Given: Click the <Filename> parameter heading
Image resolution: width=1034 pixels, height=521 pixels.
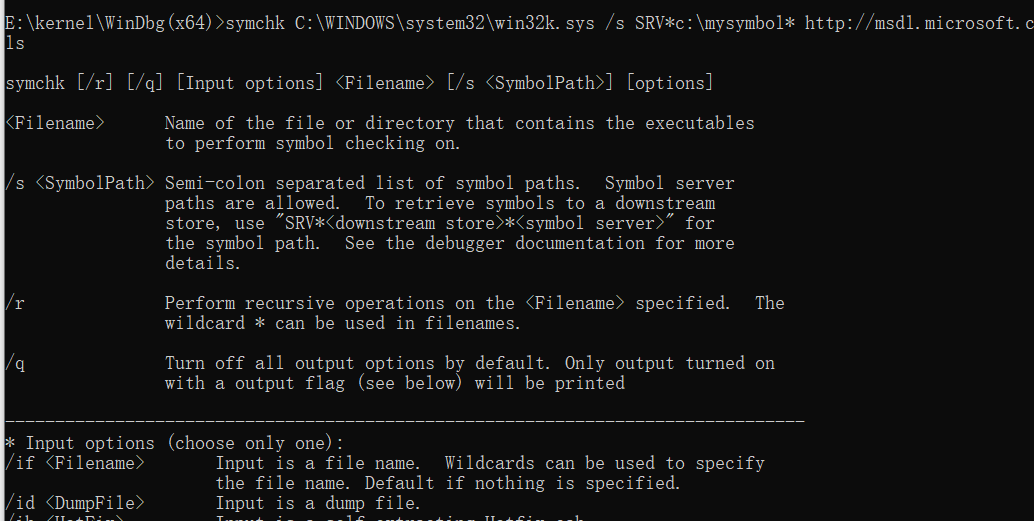Looking at the screenshot, I should (x=55, y=123).
